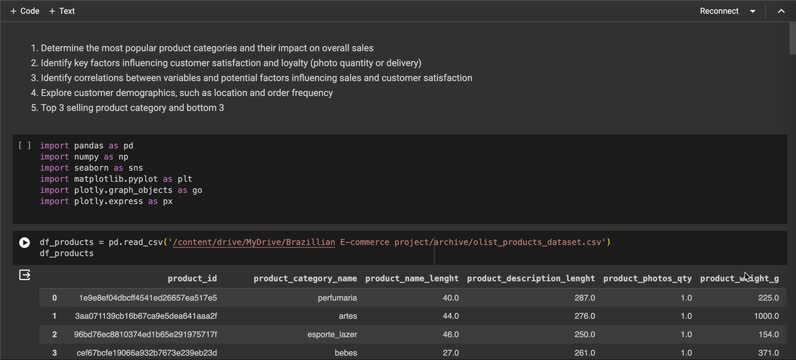This screenshot has height=360, width=796.
Task: Click the perfumaria cell in the table
Action: pos(337,298)
